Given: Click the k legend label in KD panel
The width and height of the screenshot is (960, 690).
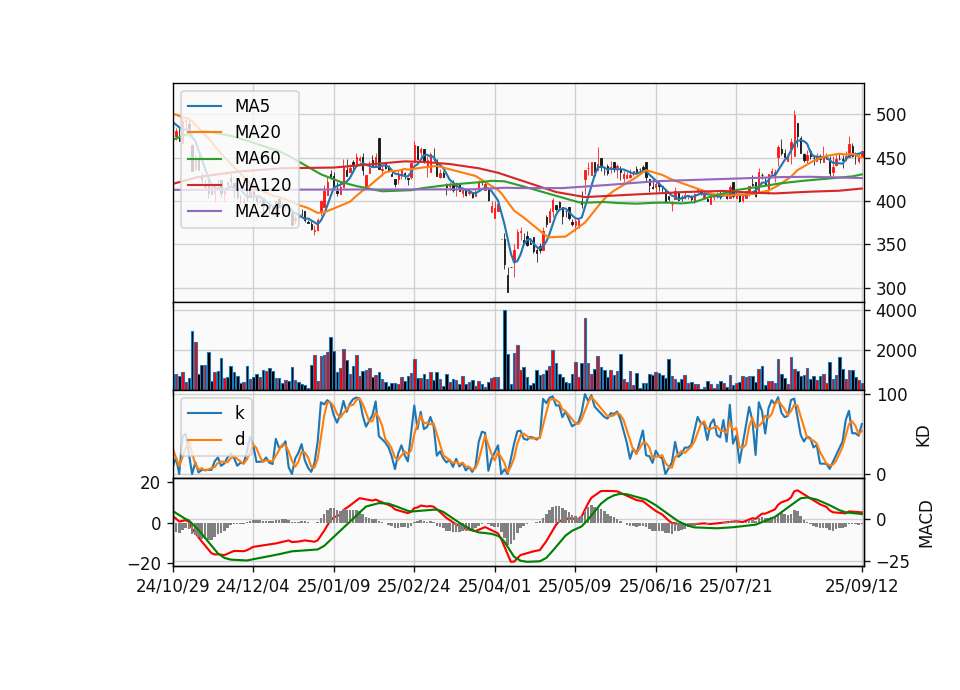Looking at the screenshot, I should coord(239,413).
